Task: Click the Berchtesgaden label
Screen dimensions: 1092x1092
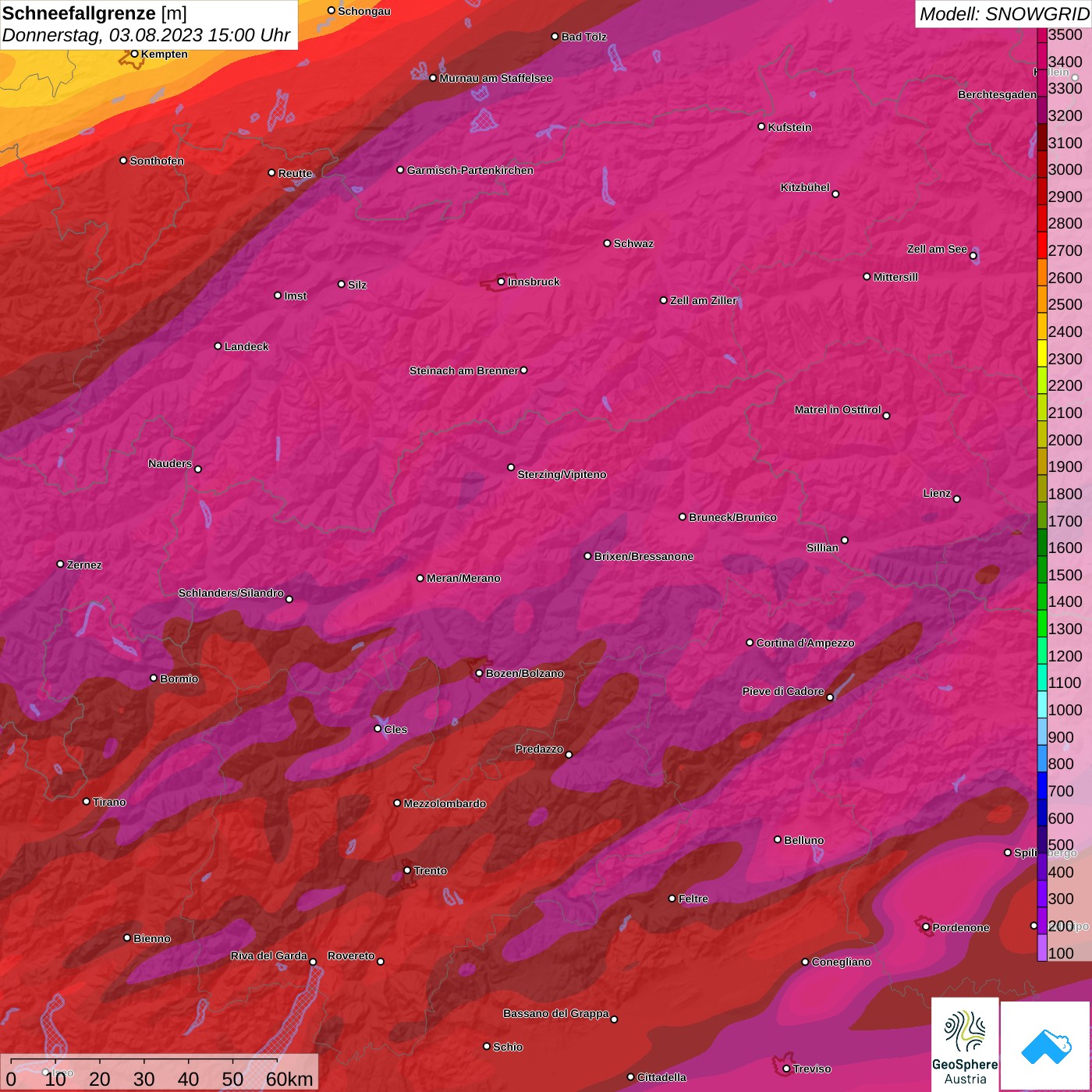Action: tap(998, 94)
